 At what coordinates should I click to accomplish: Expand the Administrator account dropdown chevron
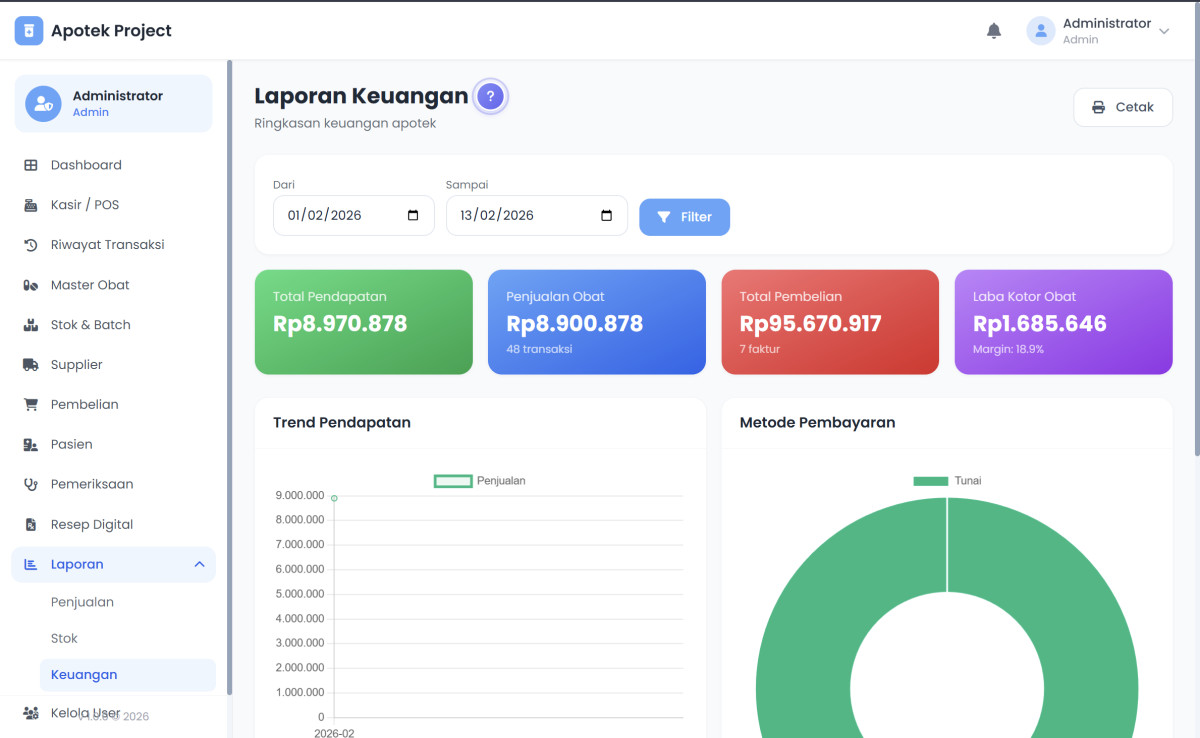pos(1164,32)
